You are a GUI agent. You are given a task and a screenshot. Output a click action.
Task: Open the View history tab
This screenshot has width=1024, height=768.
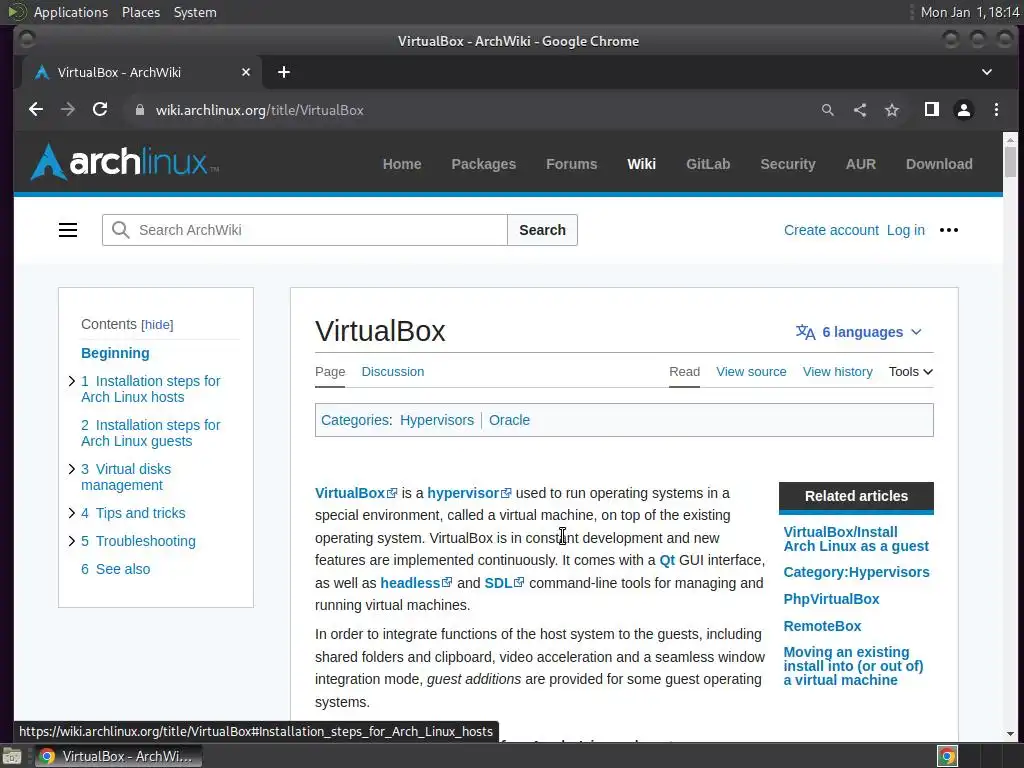click(837, 372)
